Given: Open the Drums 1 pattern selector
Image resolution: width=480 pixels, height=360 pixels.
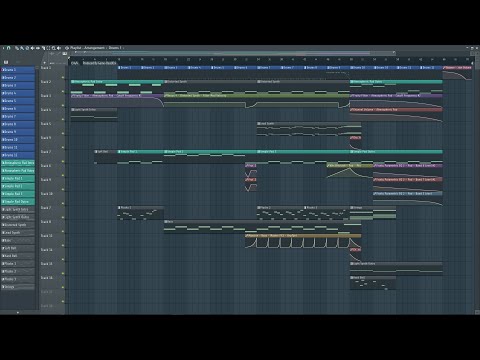Looking at the screenshot, I should pos(115,48).
